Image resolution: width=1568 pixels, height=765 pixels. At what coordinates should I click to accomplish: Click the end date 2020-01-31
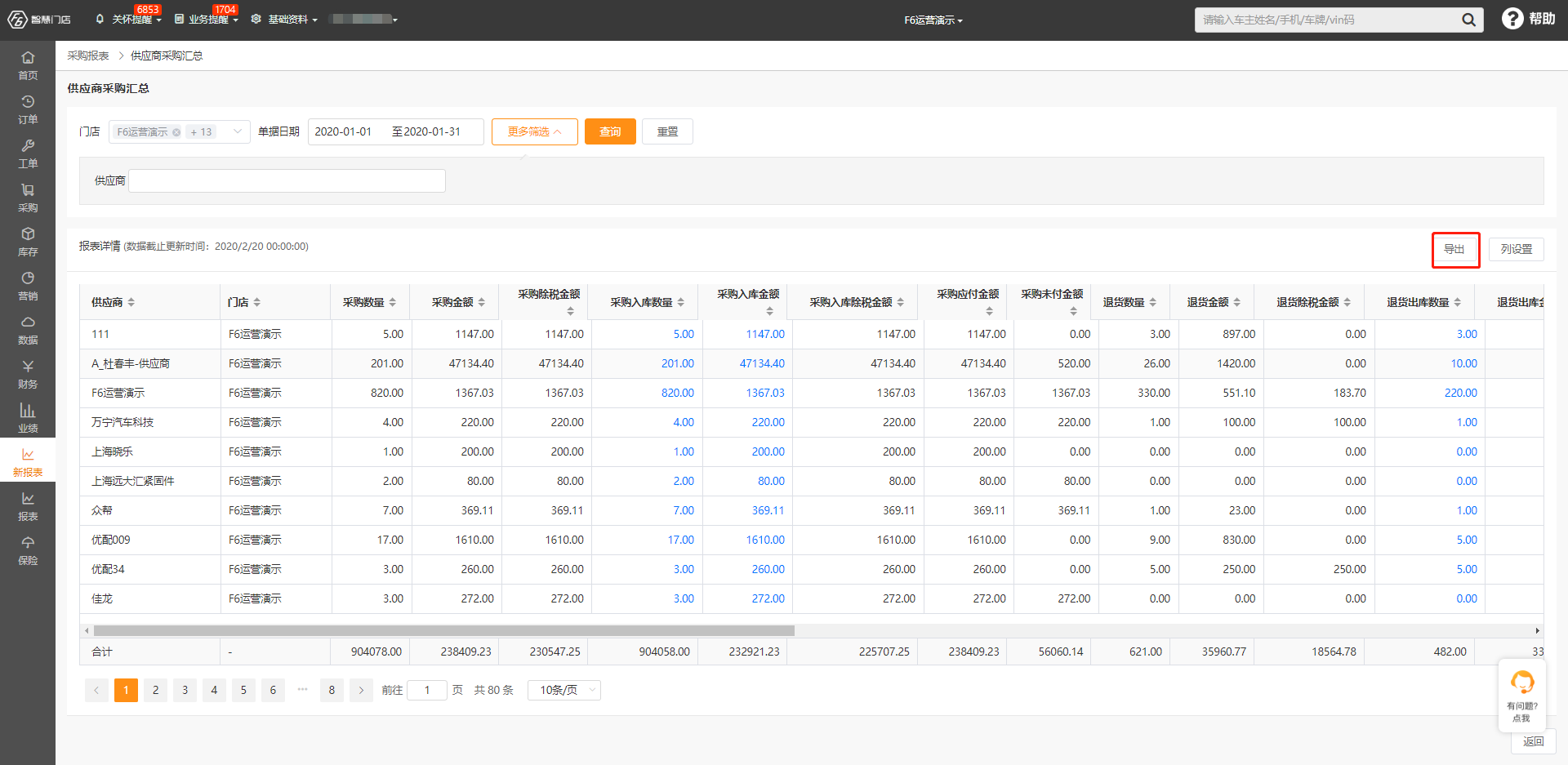(432, 131)
